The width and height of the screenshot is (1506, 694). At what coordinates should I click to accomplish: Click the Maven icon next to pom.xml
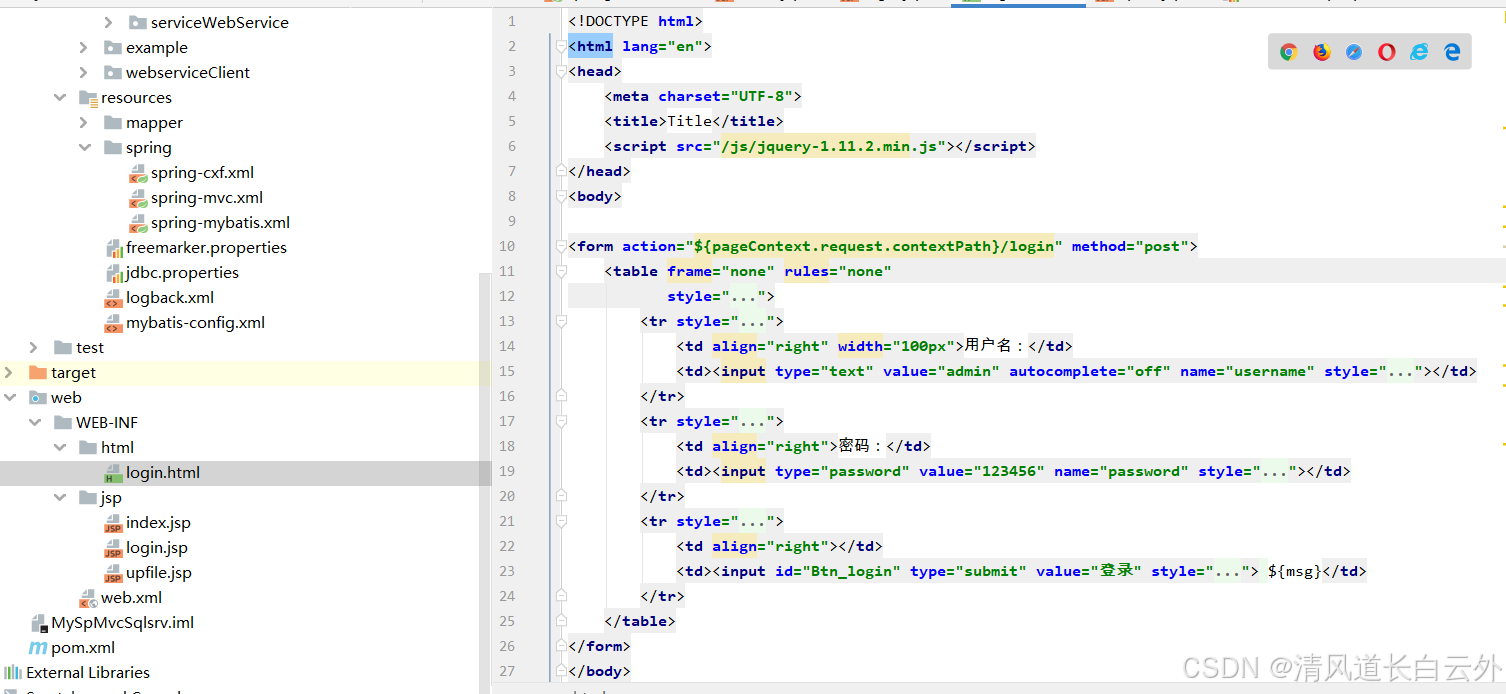click(37, 647)
